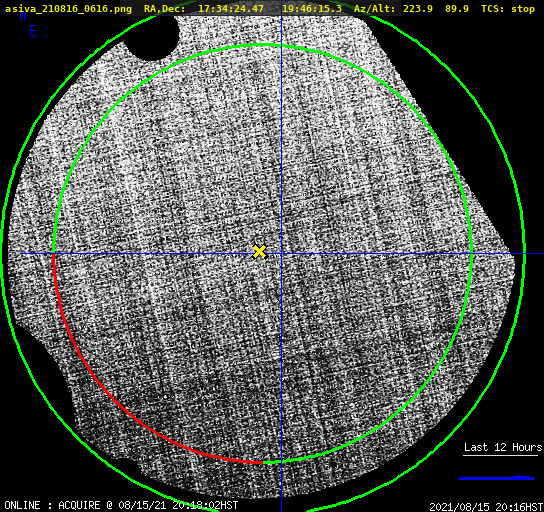The height and width of the screenshot is (512, 544).
Task: Click the ONLINE : ACQUIRE status line
Action: coord(121,505)
